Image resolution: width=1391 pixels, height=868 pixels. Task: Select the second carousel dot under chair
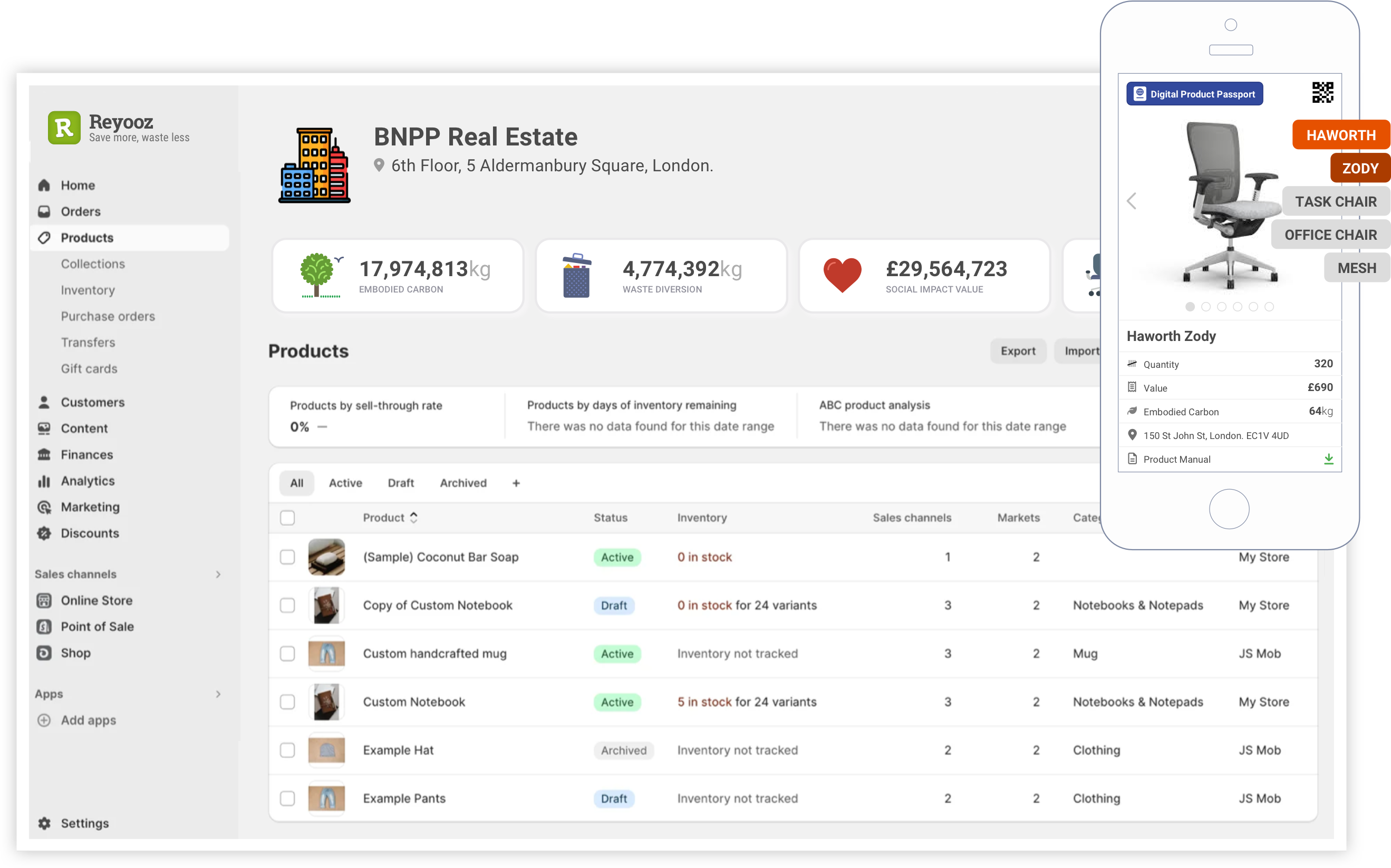[x=1205, y=307]
